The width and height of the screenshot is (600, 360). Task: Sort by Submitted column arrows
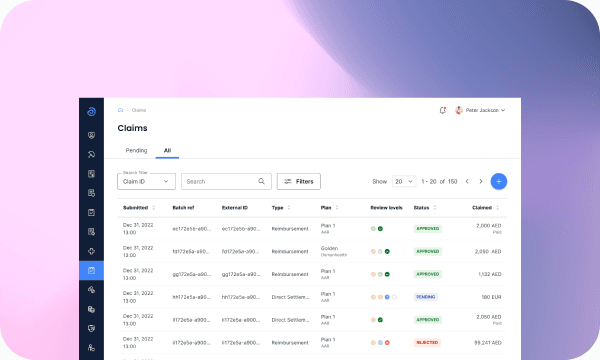pyautogui.click(x=153, y=208)
